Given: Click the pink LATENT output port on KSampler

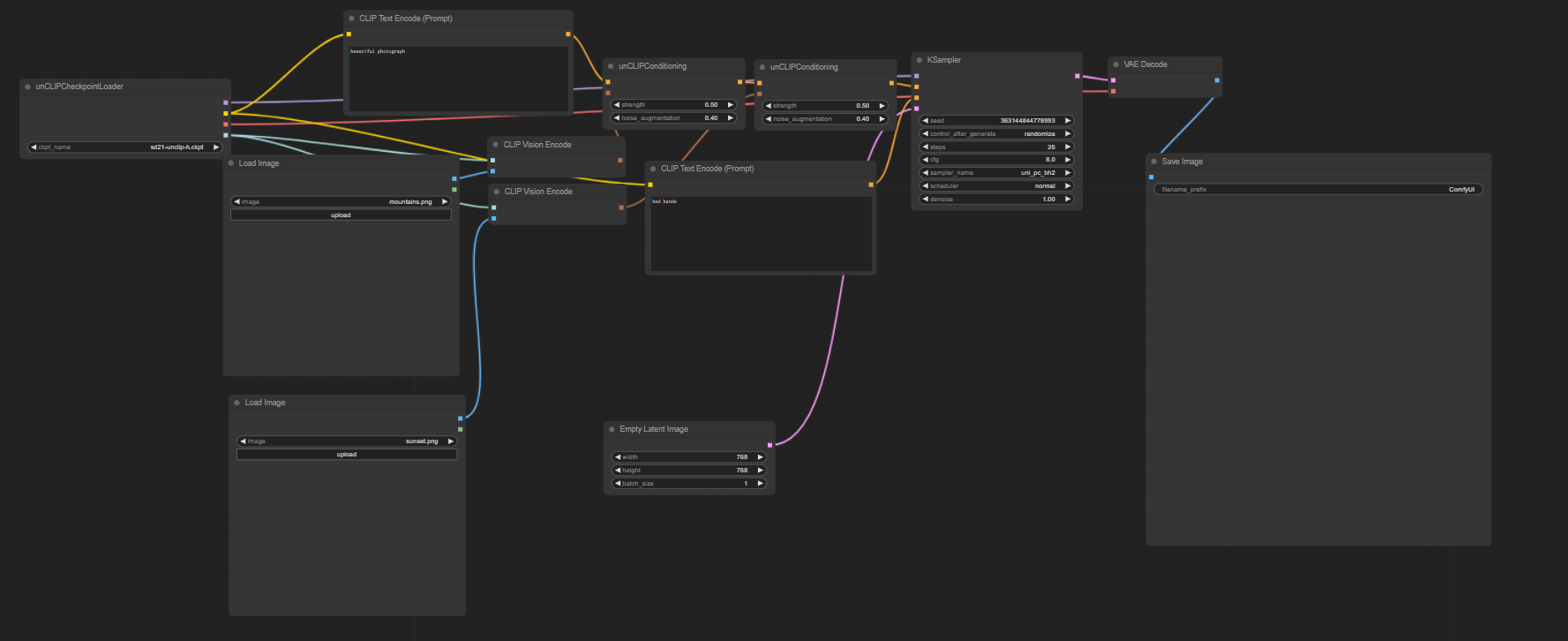Looking at the screenshot, I should (1077, 76).
